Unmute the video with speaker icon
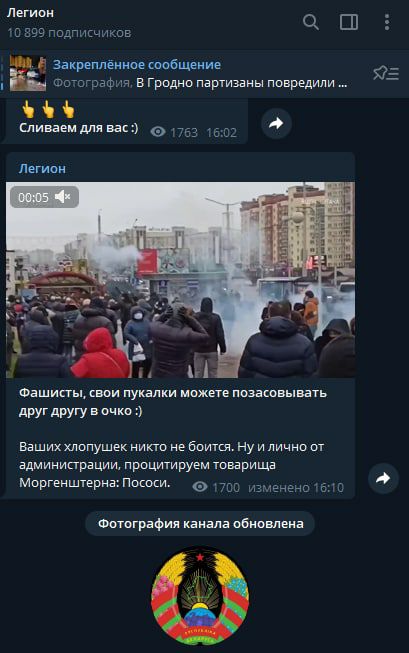409x653 pixels. click(62, 197)
